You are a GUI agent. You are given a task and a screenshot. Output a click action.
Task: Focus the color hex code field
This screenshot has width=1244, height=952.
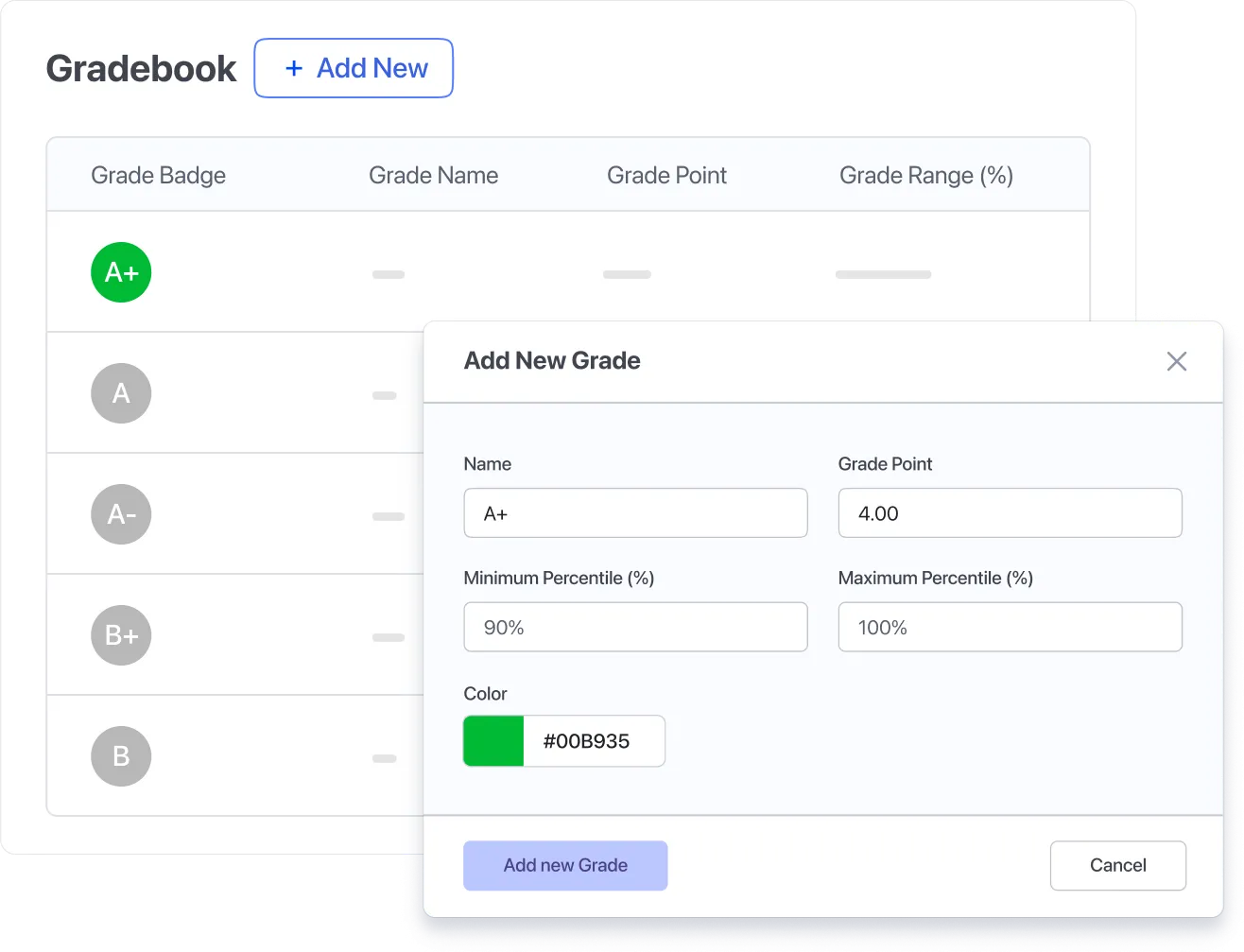(594, 741)
